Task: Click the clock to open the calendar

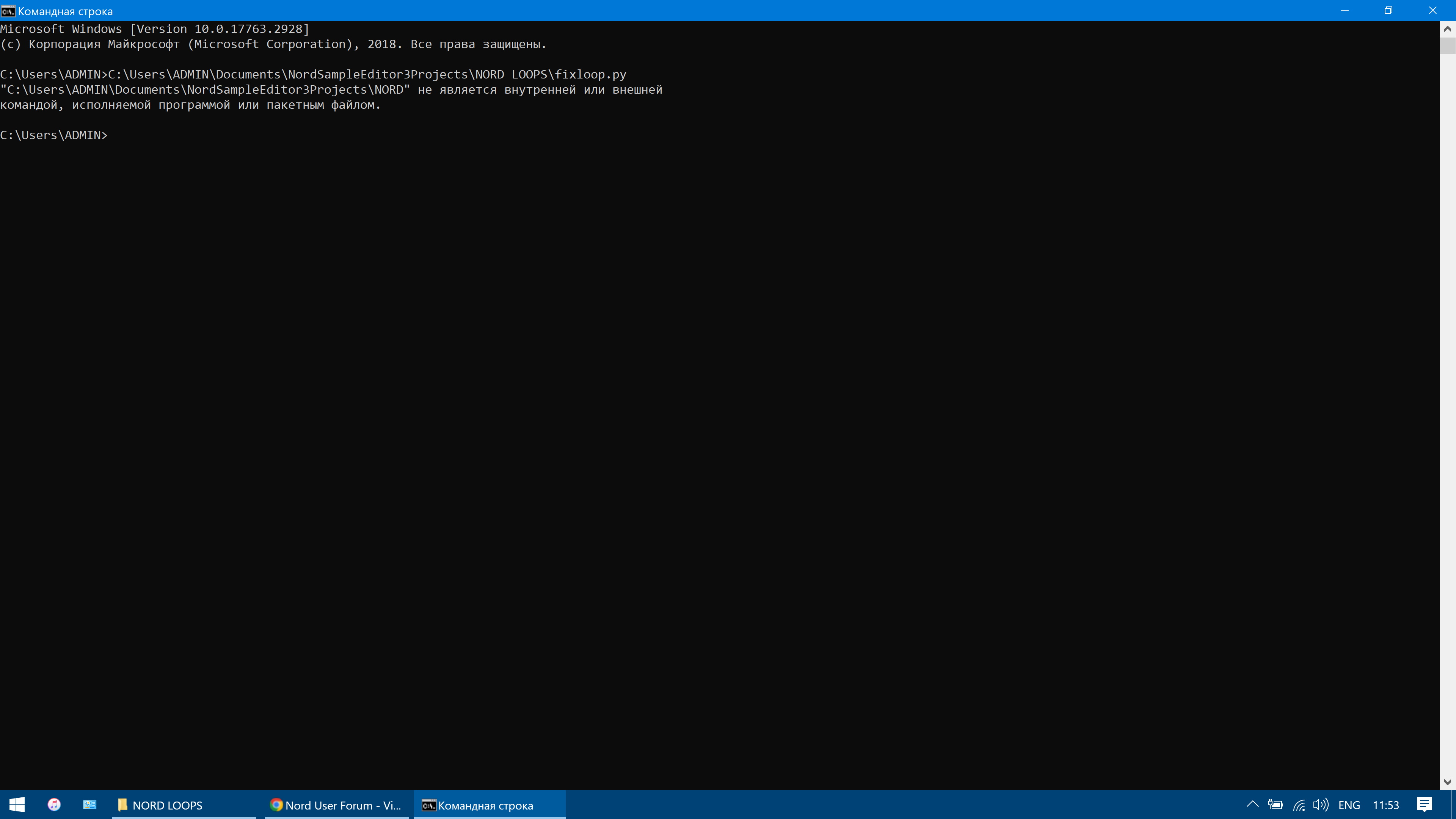Action: coord(1387,805)
